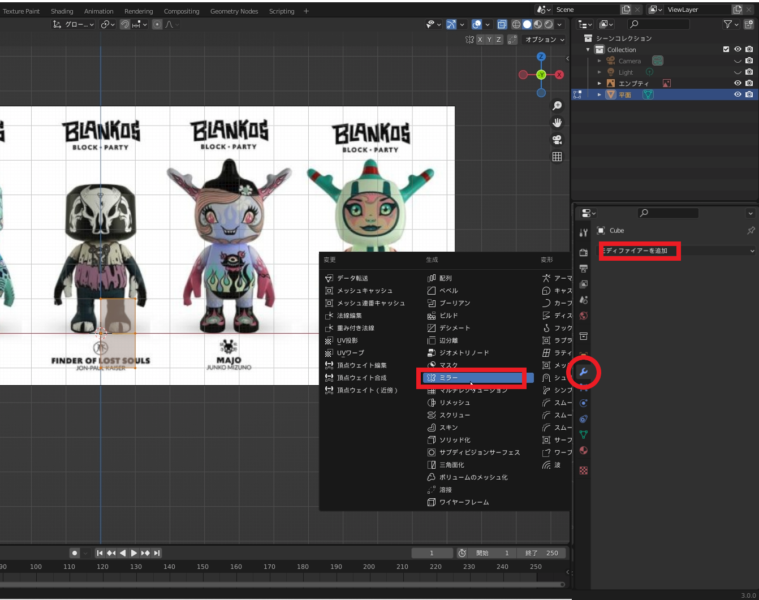Viewport: 759px width, 600px height.
Task: Click the green -Y axis gizmo ball
Action: point(541,75)
